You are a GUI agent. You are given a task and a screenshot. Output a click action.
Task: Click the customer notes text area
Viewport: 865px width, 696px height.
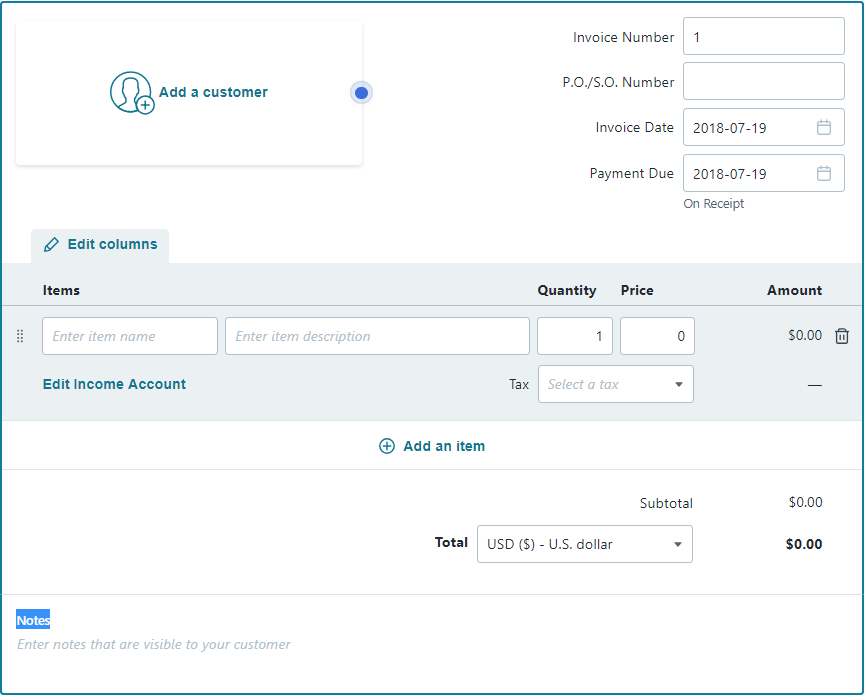[154, 645]
